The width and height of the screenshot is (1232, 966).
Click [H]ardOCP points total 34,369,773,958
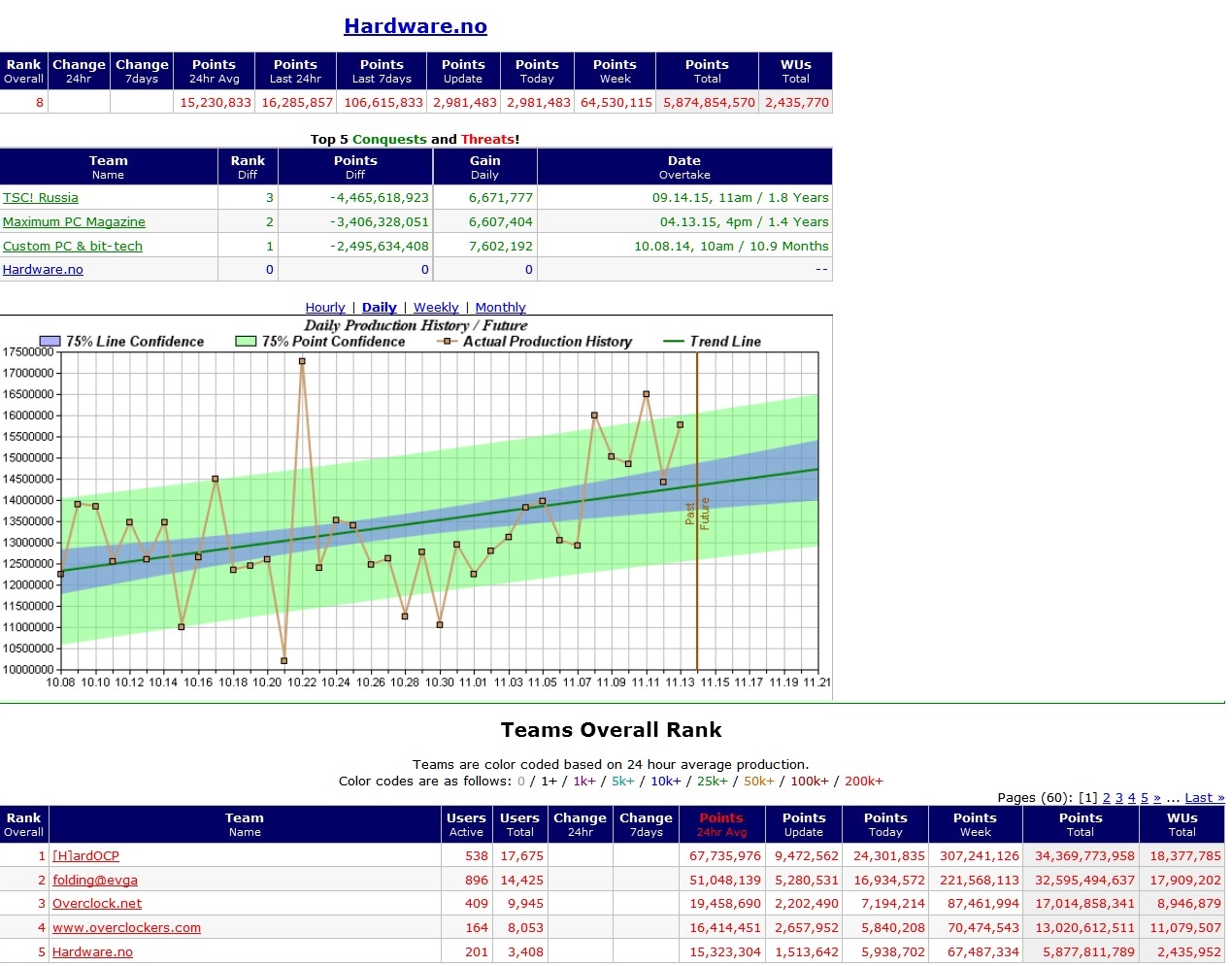[x=1084, y=855]
